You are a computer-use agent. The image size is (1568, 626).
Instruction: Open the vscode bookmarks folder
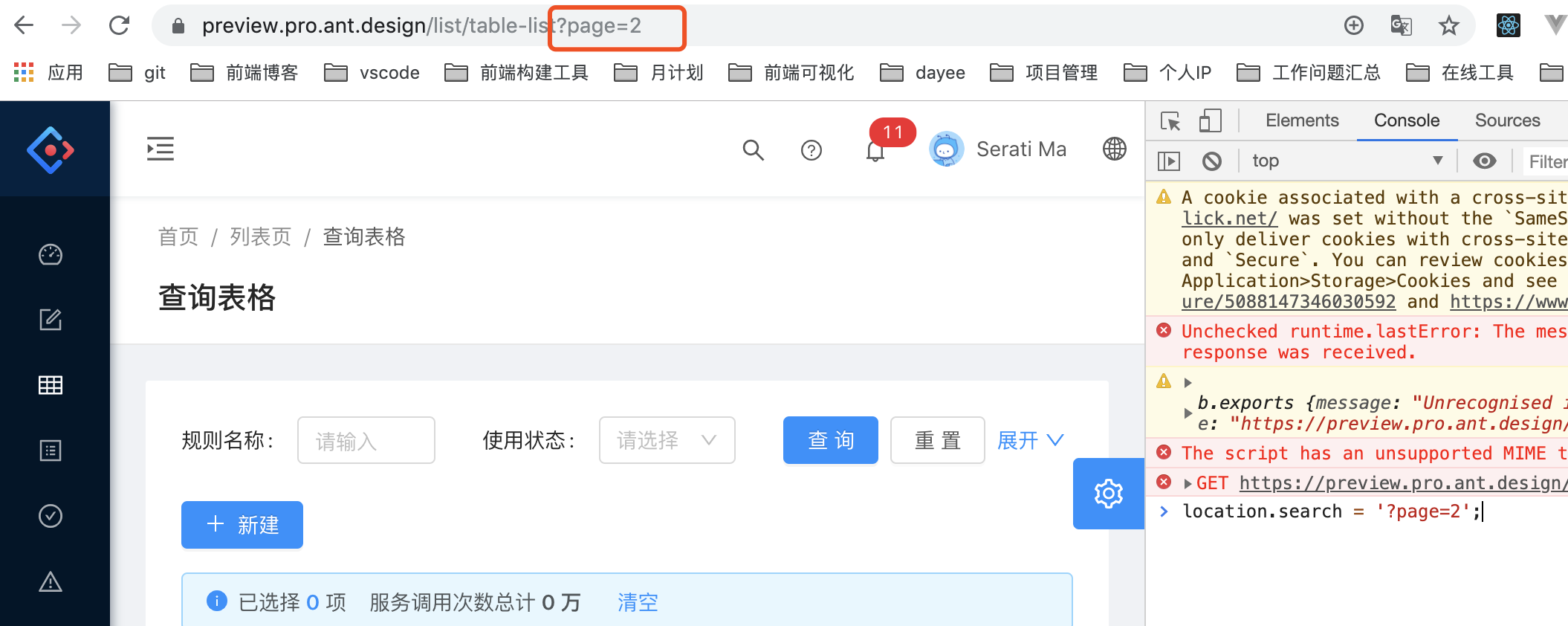[x=372, y=73]
